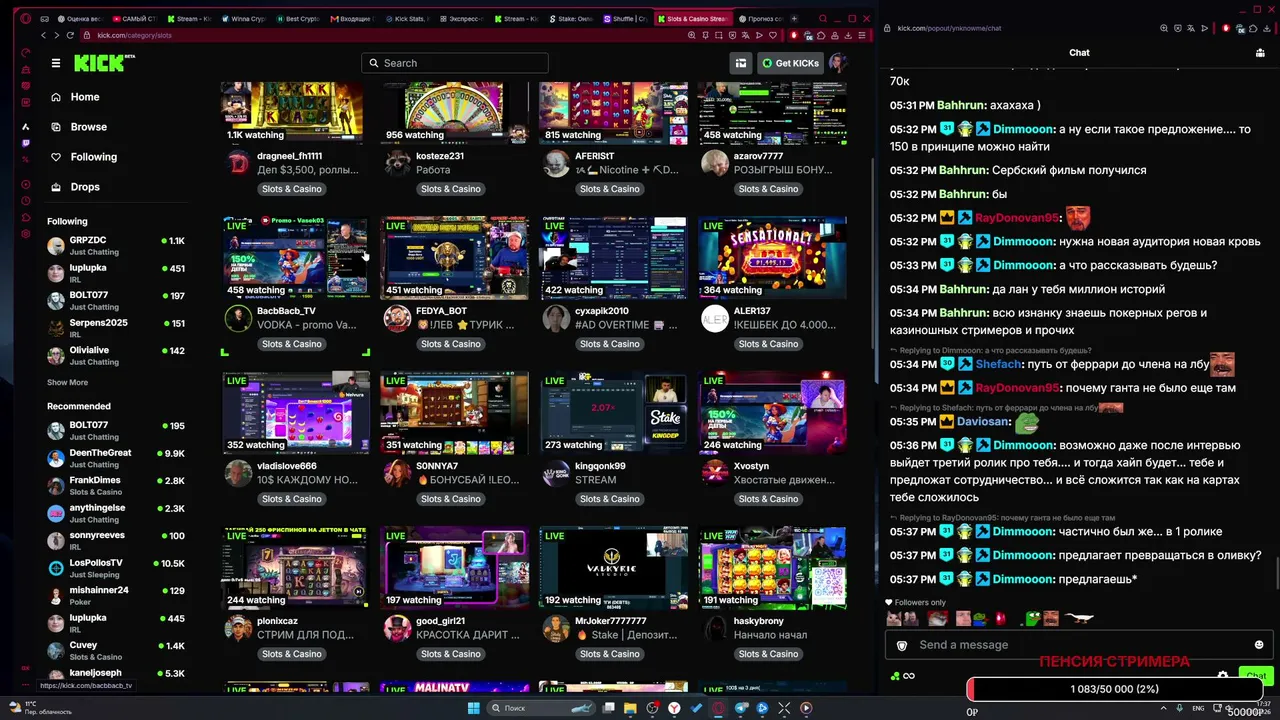Click ENG language indicator in tray

[1200, 708]
